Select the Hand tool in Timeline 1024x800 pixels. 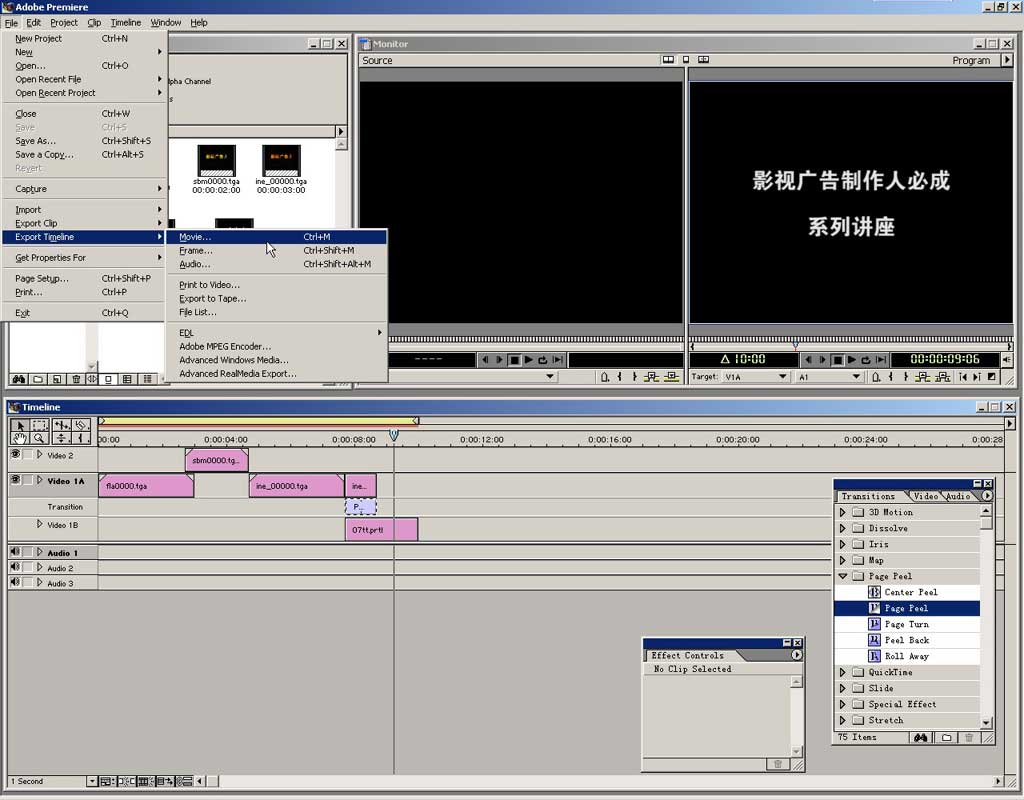tap(19, 438)
